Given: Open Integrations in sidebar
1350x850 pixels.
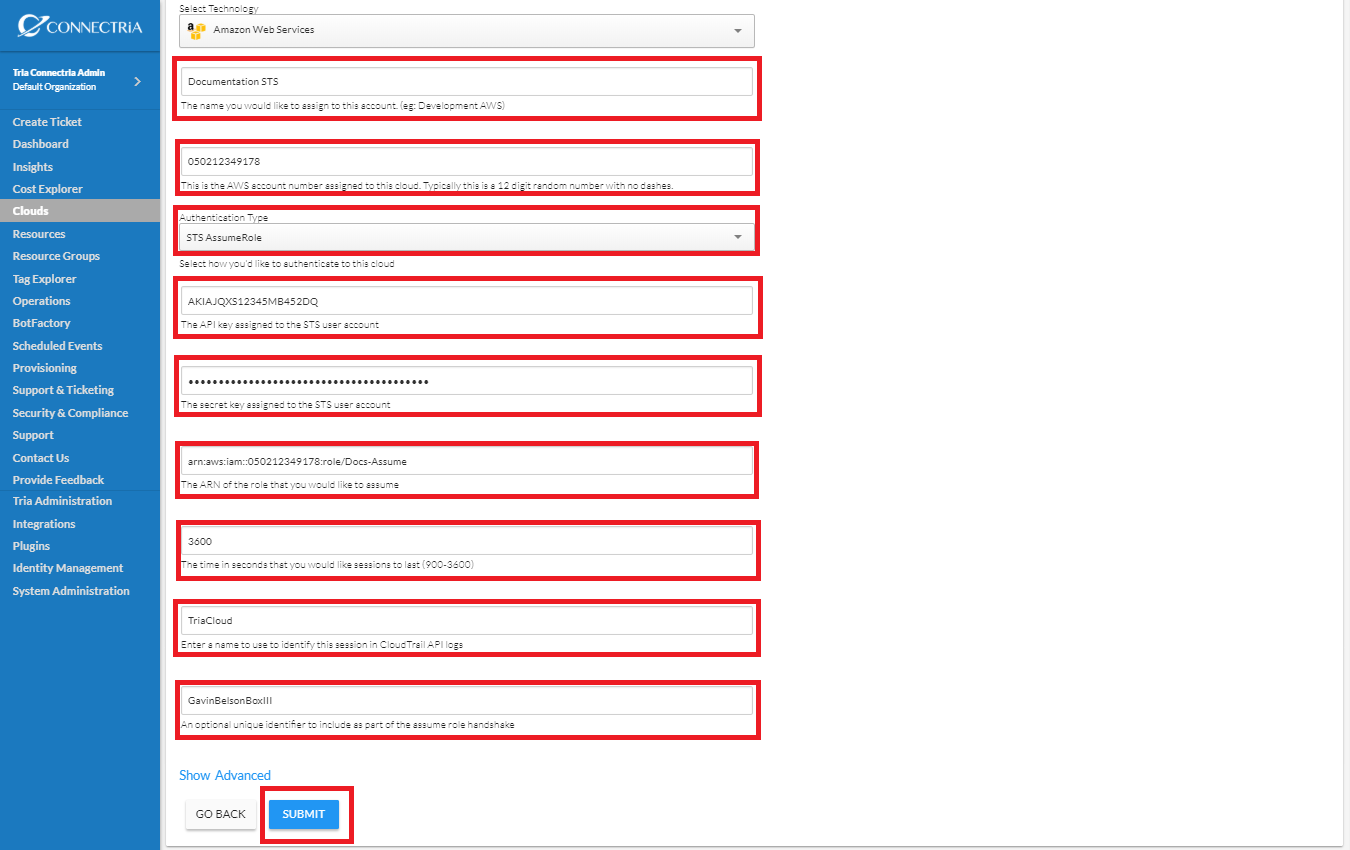Looking at the screenshot, I should [x=43, y=524].
